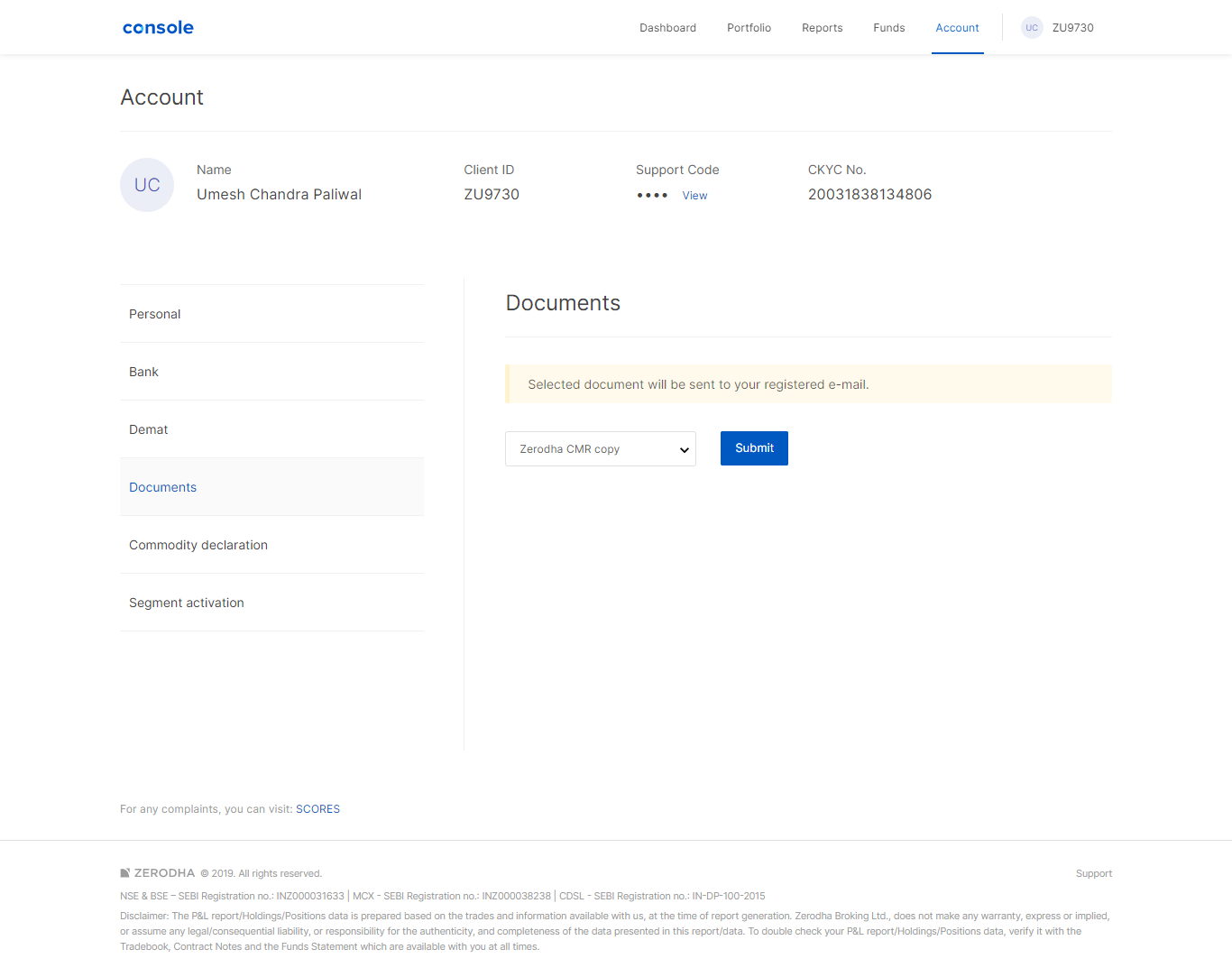Screen dimensions: 1232x977
Task: Open the Segment activation section
Action: click(x=187, y=602)
